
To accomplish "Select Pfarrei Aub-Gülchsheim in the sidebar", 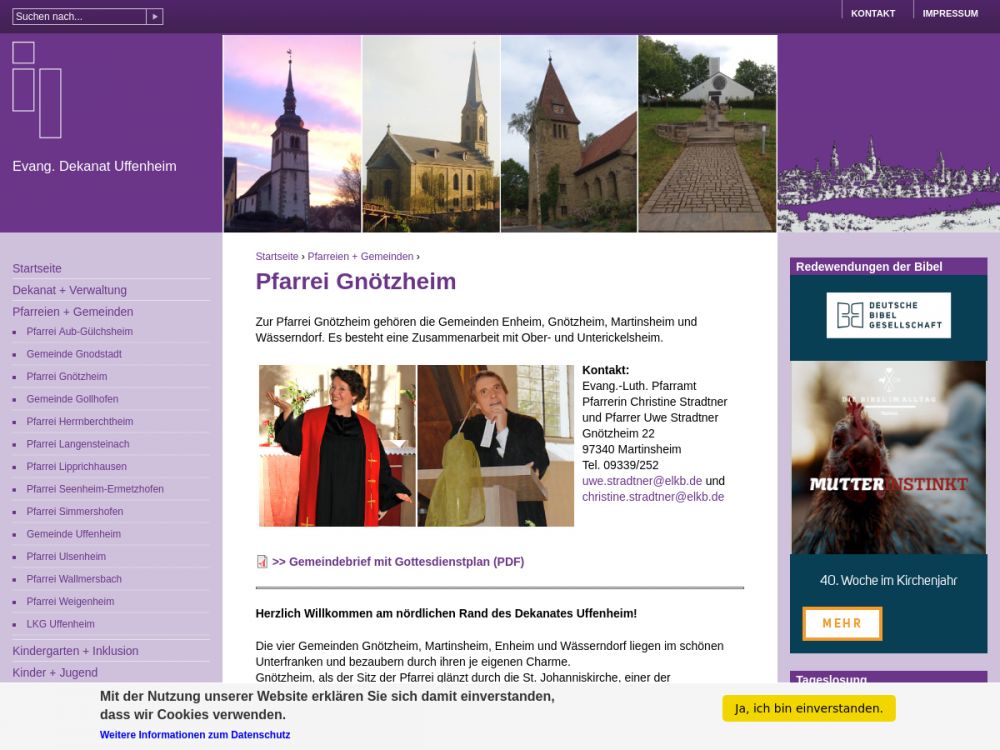I will 79,332.
